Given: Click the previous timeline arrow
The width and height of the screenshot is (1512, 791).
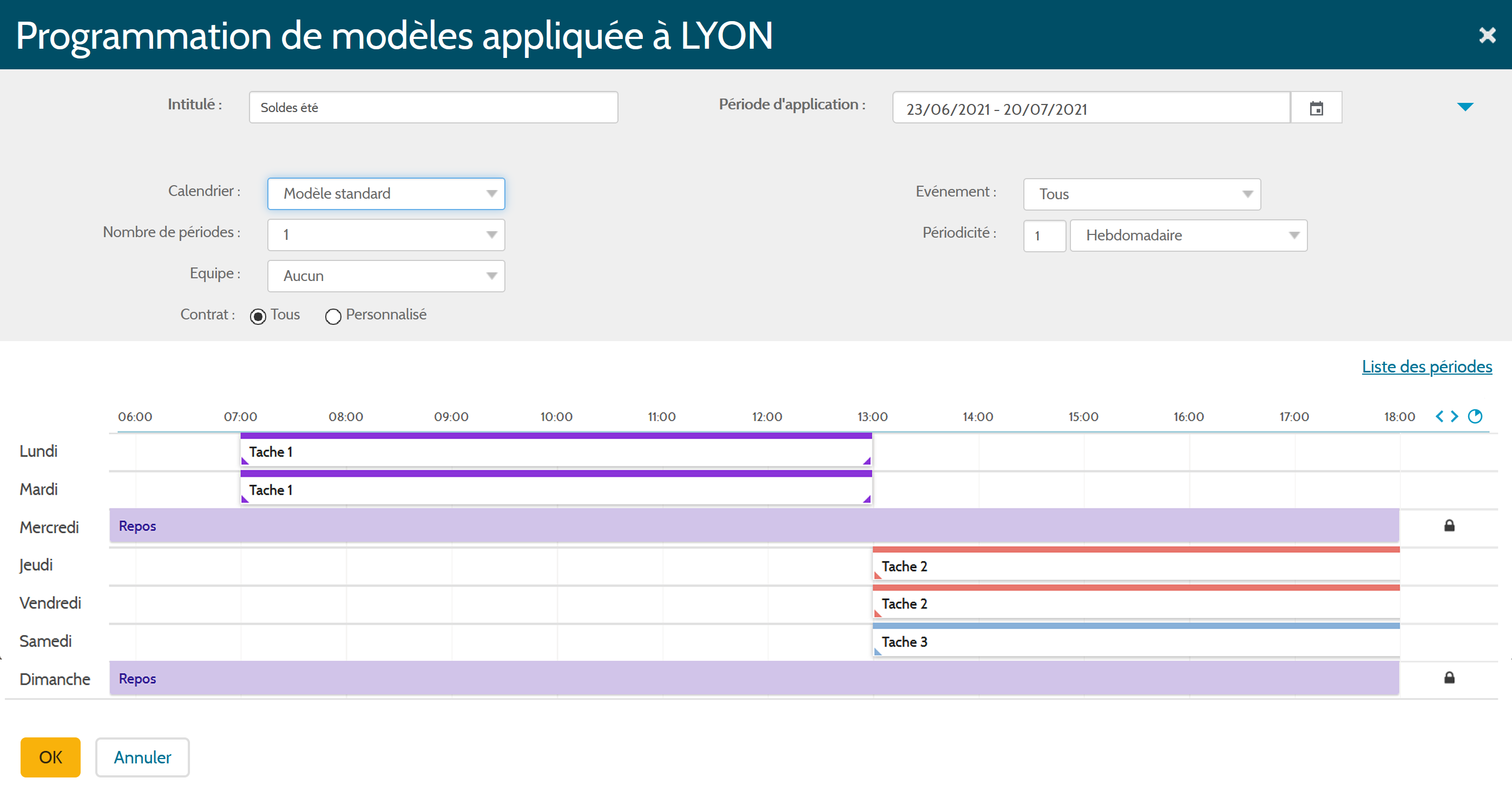Looking at the screenshot, I should [x=1439, y=416].
